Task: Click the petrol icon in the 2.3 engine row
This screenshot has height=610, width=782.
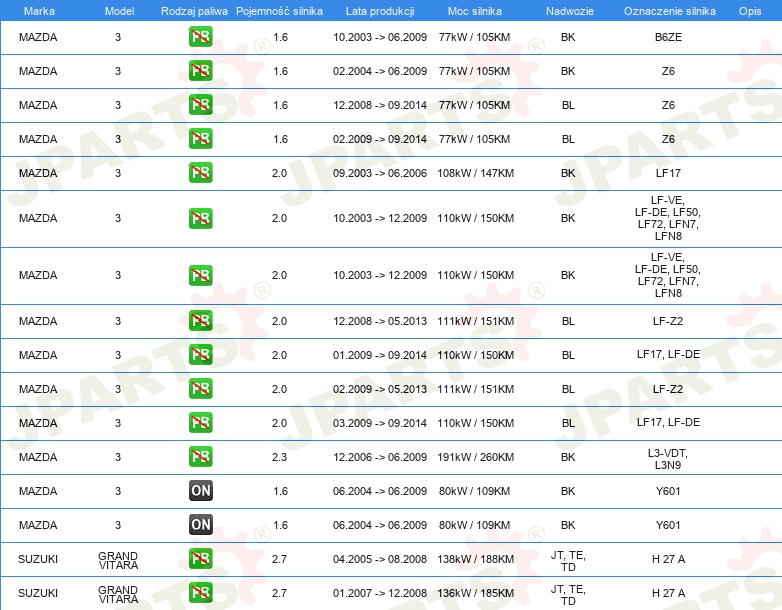Action: (200, 456)
